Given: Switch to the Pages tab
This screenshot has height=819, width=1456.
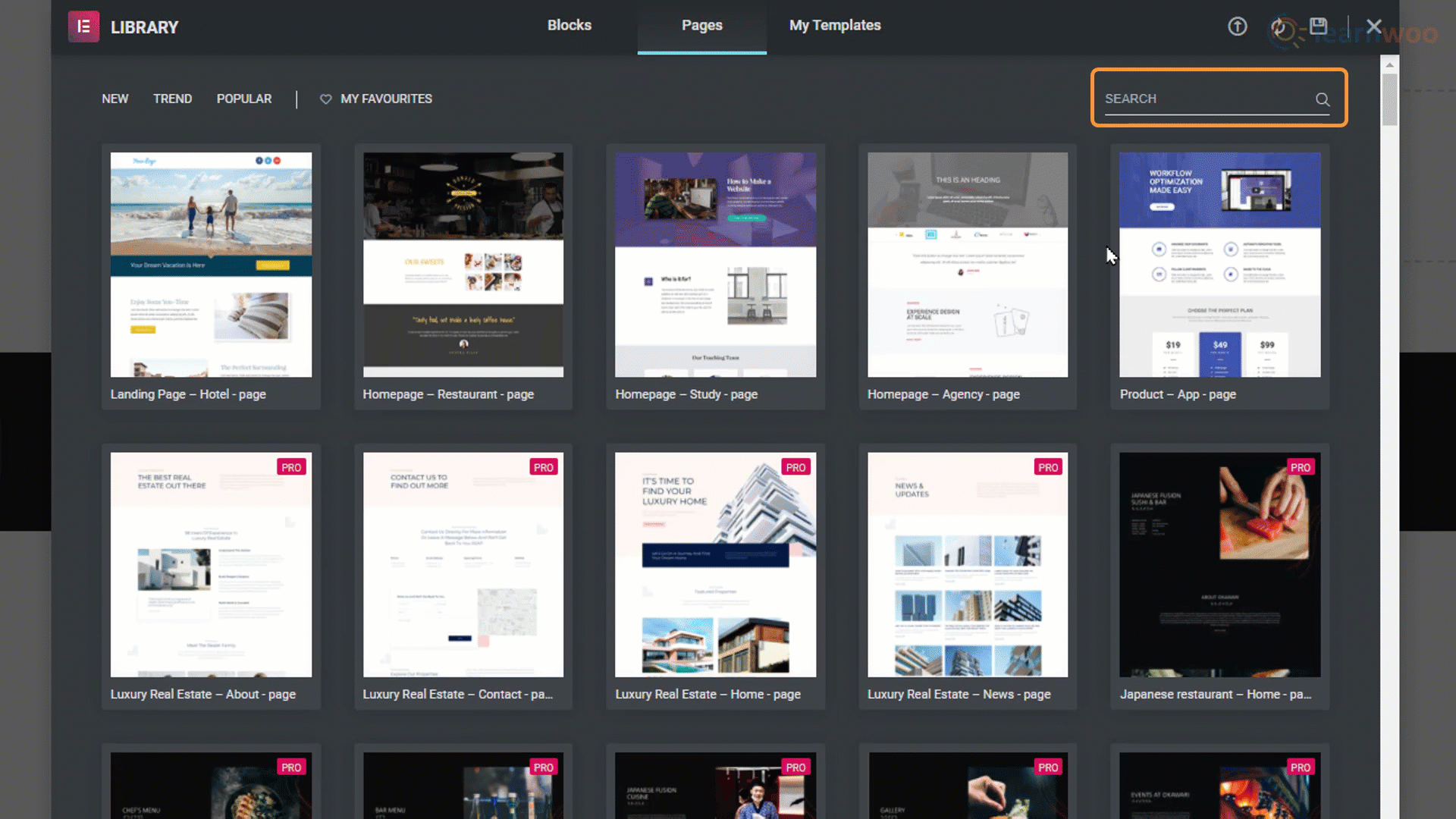Looking at the screenshot, I should point(701,25).
